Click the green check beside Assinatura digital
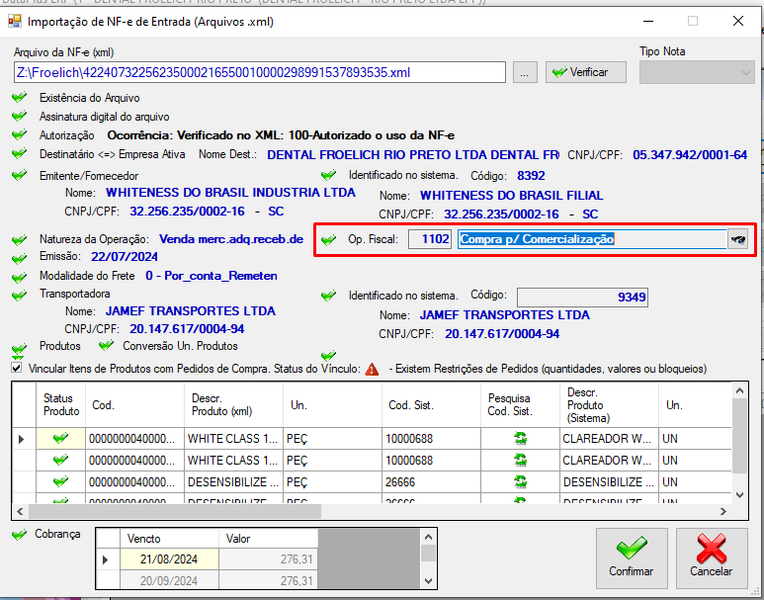The height and width of the screenshot is (600, 764). coord(19,116)
